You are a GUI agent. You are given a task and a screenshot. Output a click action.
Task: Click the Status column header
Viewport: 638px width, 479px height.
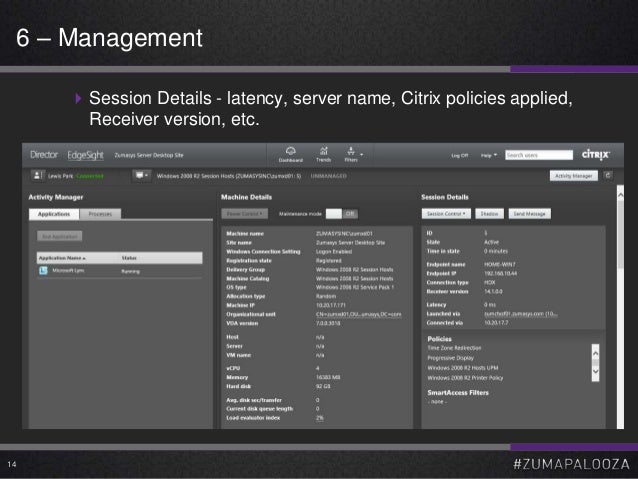pyautogui.click(x=129, y=258)
